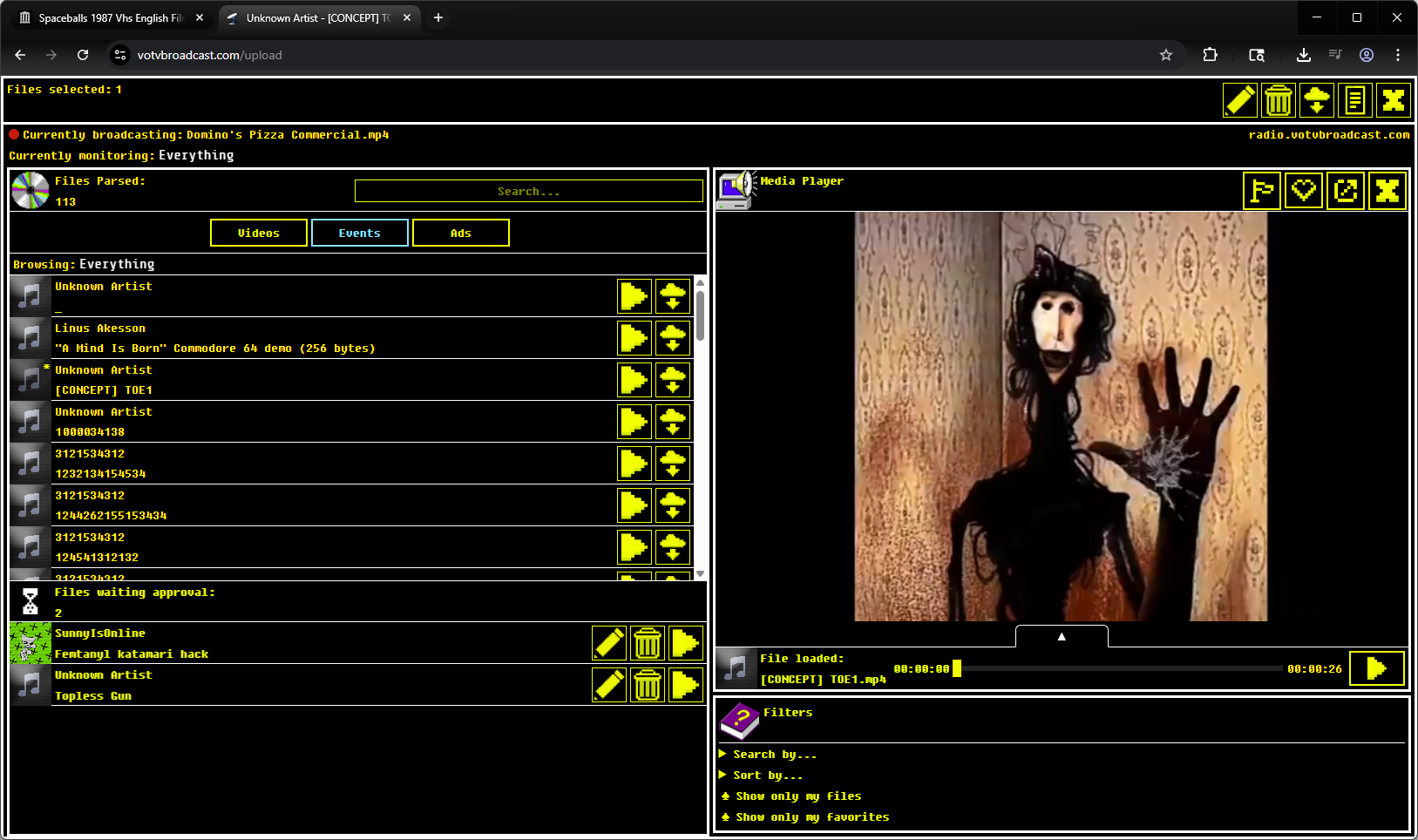This screenshot has width=1418, height=840.
Task: Open the radio.votvbroadcast.com link
Action: 1329,135
